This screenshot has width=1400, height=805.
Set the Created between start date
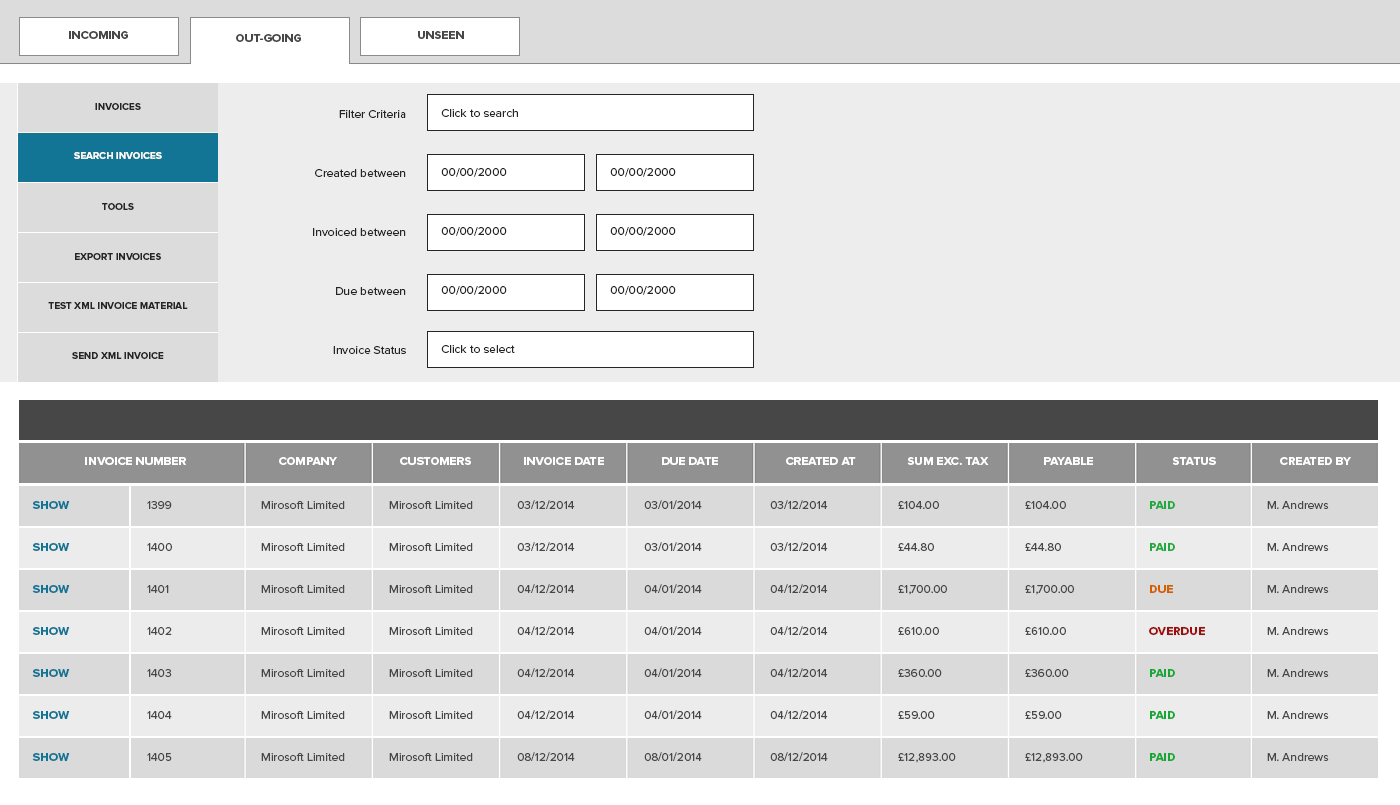coord(505,173)
